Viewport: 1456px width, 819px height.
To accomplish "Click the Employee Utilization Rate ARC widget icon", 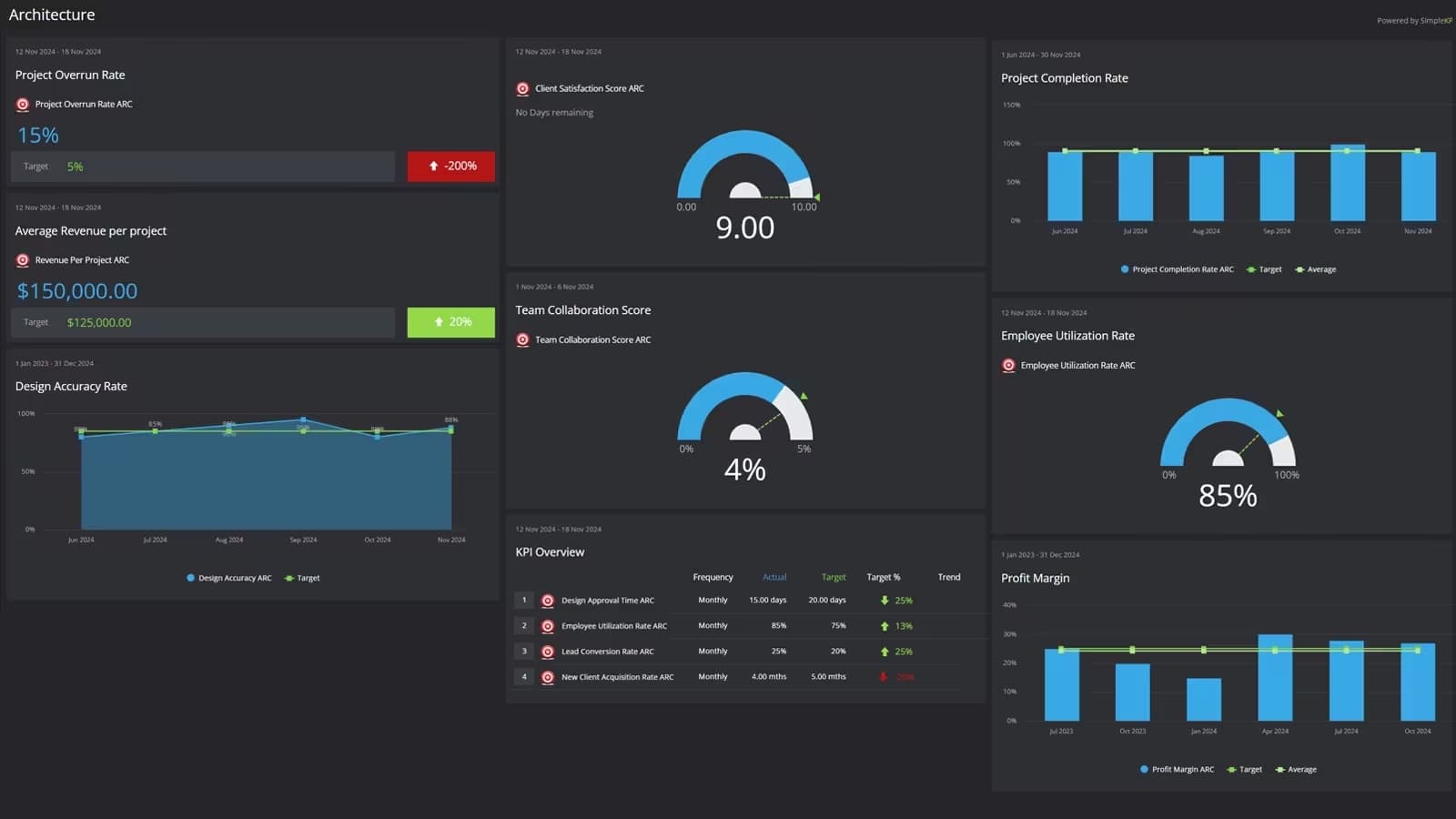I will pos(1008,366).
